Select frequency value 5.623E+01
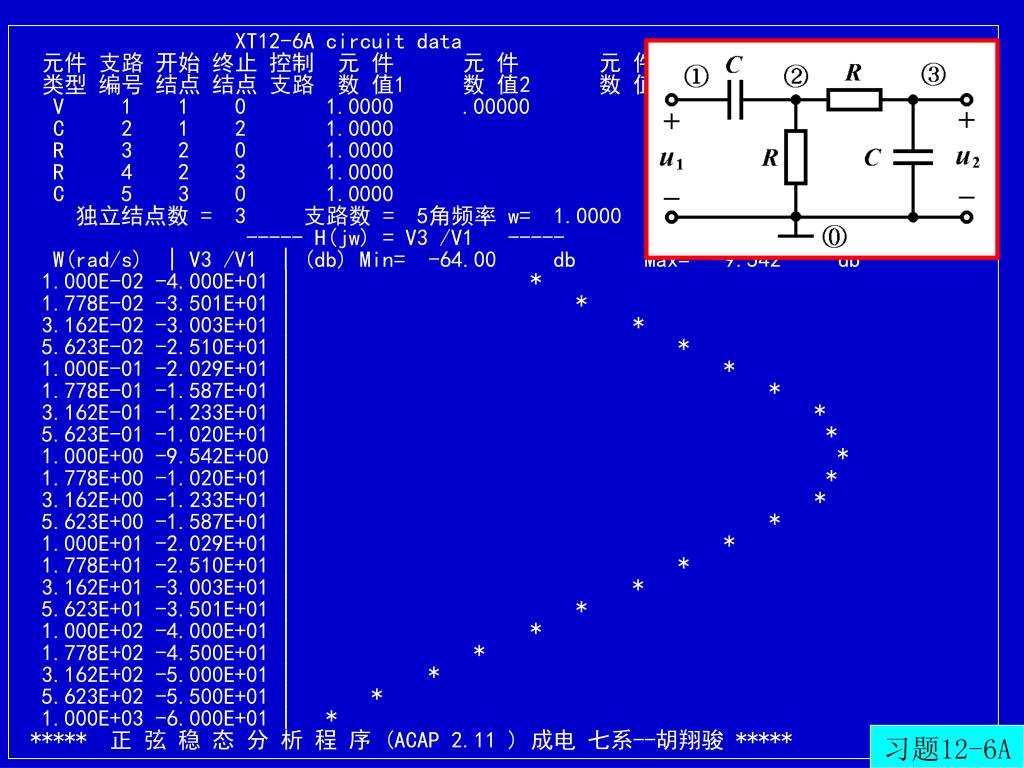 [x=92, y=609]
